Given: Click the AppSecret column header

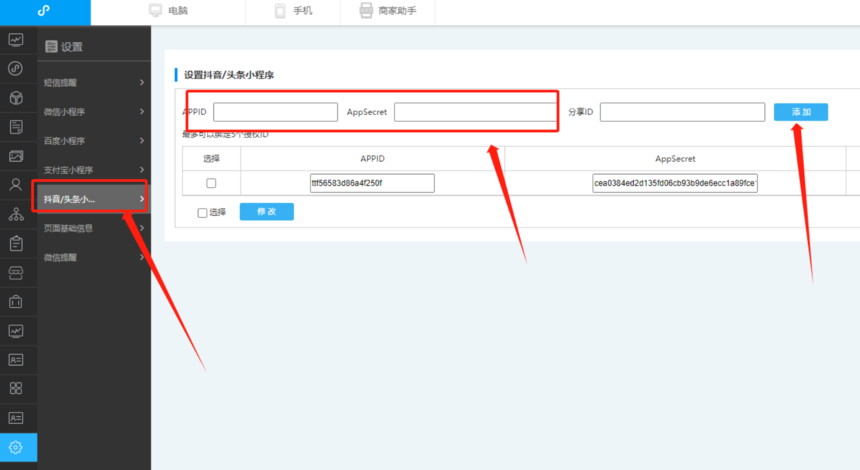Looking at the screenshot, I should 675,158.
